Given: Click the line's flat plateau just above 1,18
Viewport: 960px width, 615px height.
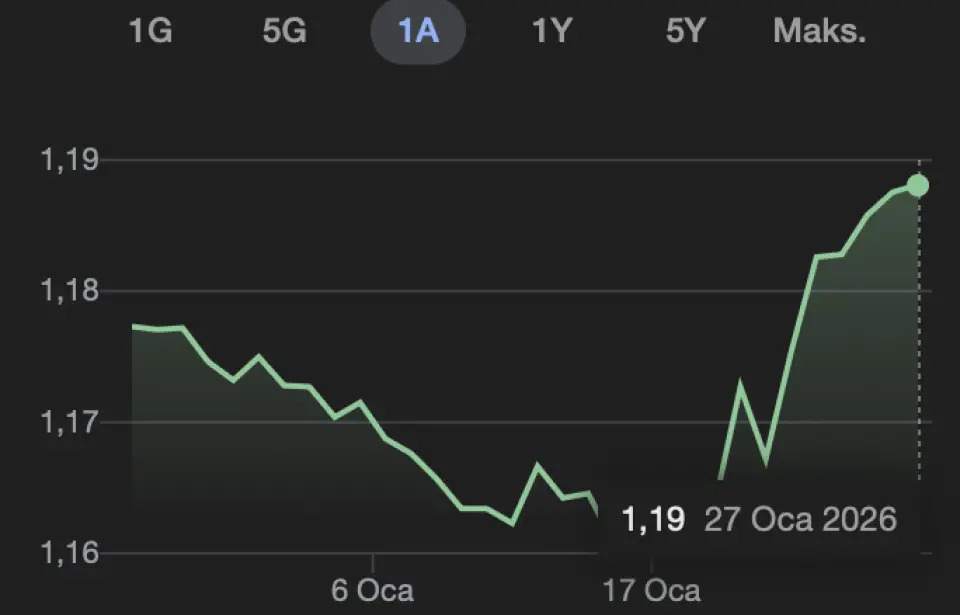Looking at the screenshot, I should [x=829, y=256].
